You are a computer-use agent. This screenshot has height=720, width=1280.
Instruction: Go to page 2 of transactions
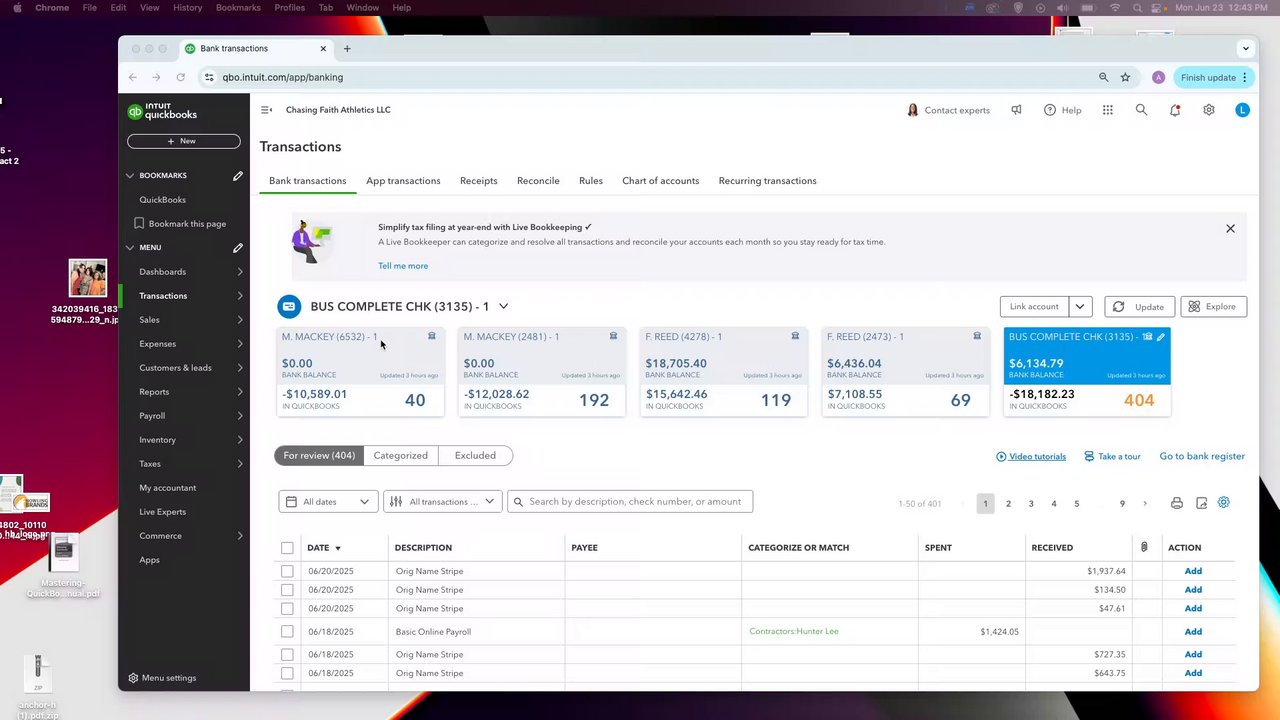click(x=1008, y=504)
